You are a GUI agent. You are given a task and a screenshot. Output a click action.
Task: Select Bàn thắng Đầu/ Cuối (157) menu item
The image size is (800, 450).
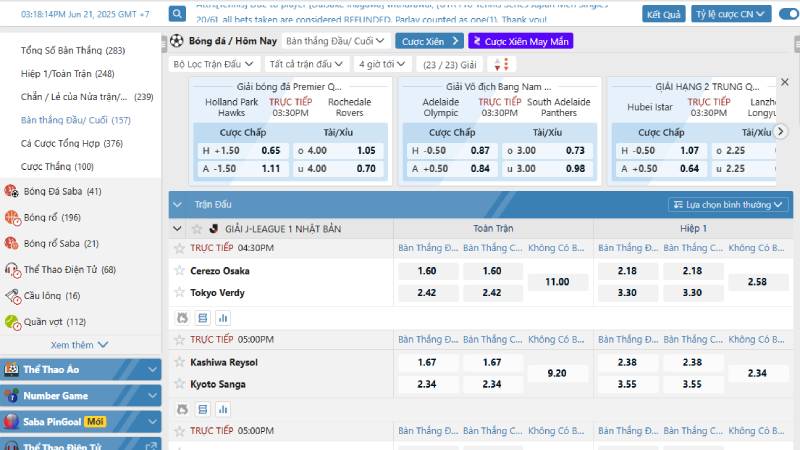pyautogui.click(x=76, y=120)
